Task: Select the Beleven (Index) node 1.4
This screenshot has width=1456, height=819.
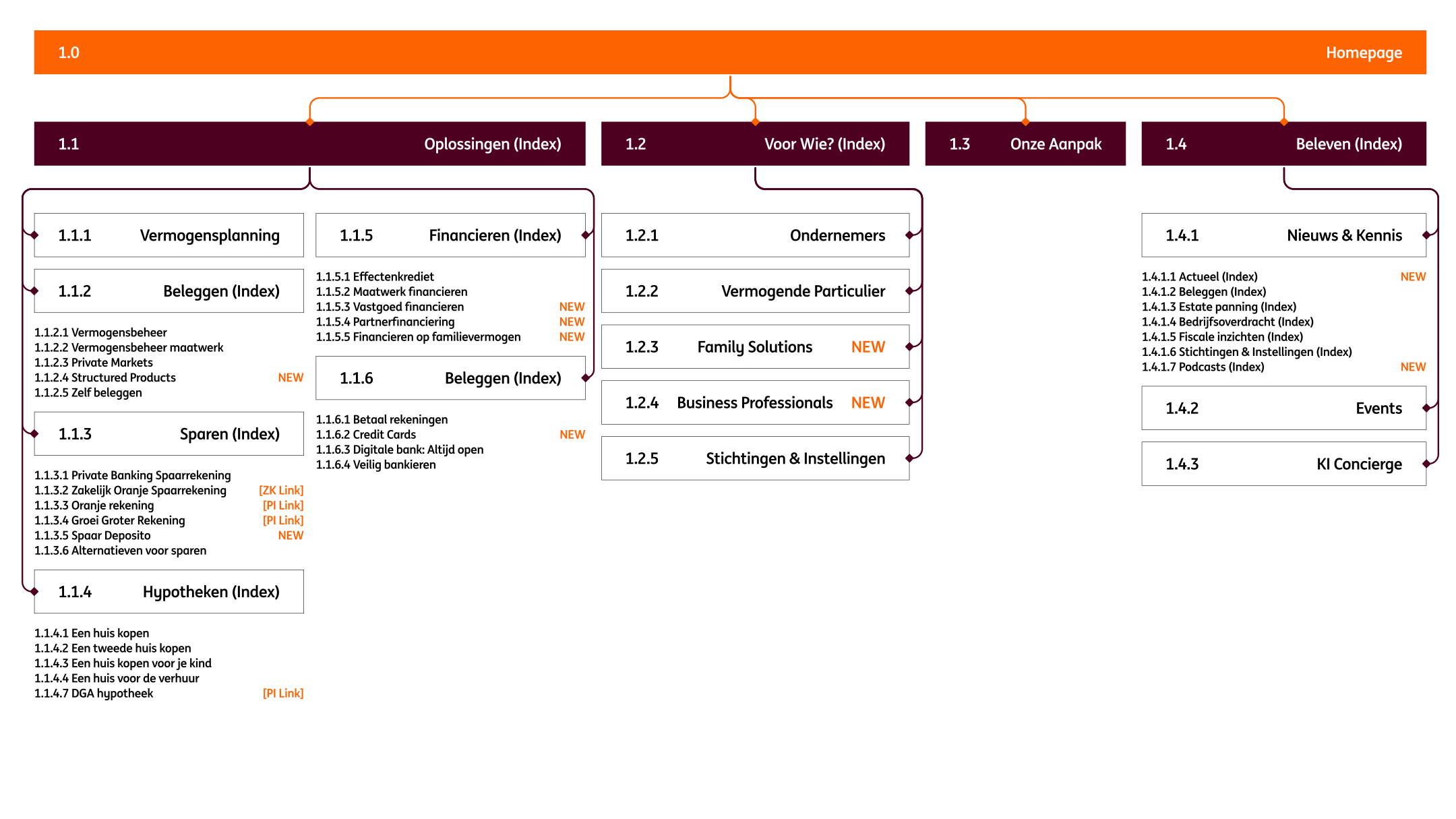Action: point(1283,144)
